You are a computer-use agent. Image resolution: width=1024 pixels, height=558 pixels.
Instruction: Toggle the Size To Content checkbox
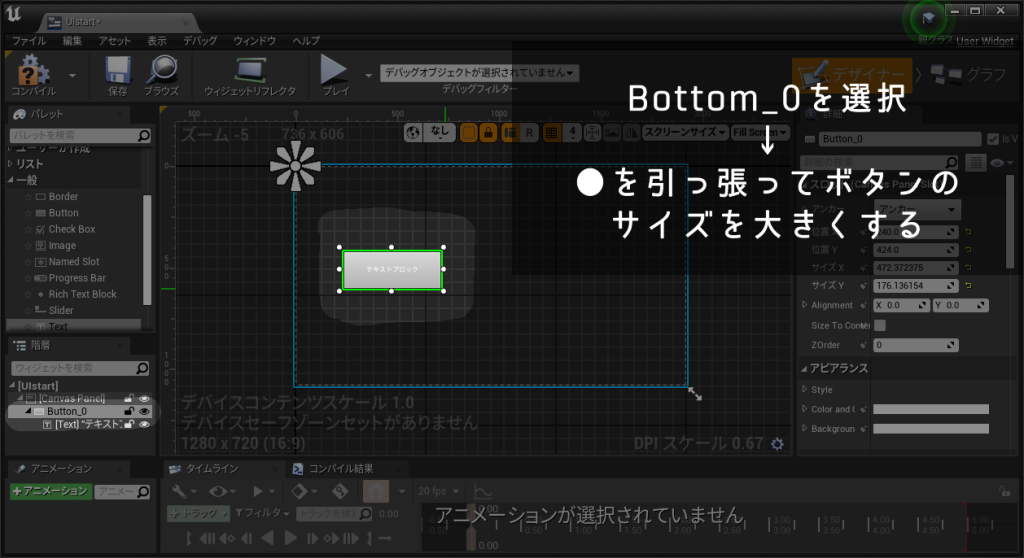pos(880,325)
